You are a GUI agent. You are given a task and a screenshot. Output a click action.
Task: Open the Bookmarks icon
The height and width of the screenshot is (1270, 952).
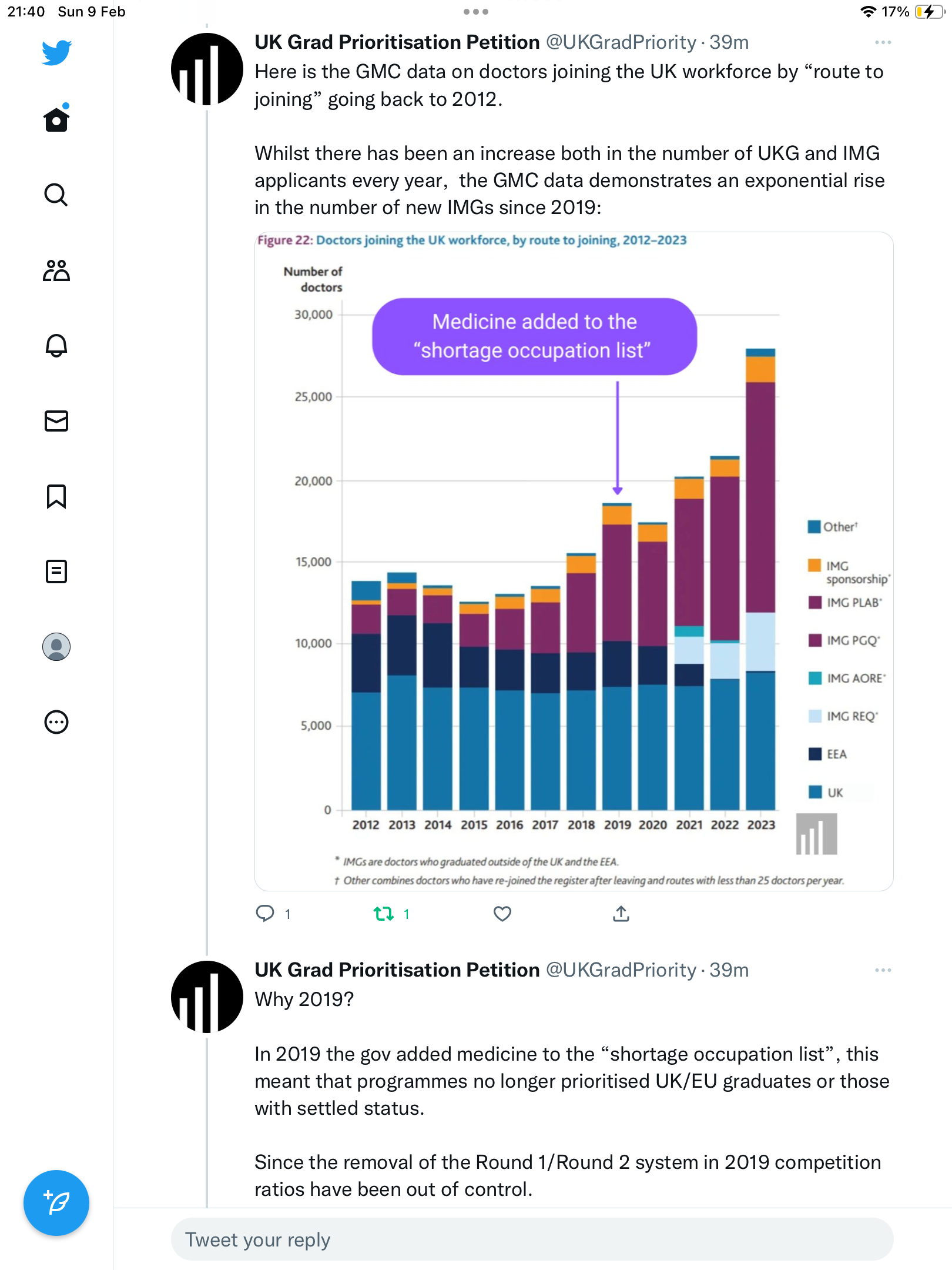[56, 496]
